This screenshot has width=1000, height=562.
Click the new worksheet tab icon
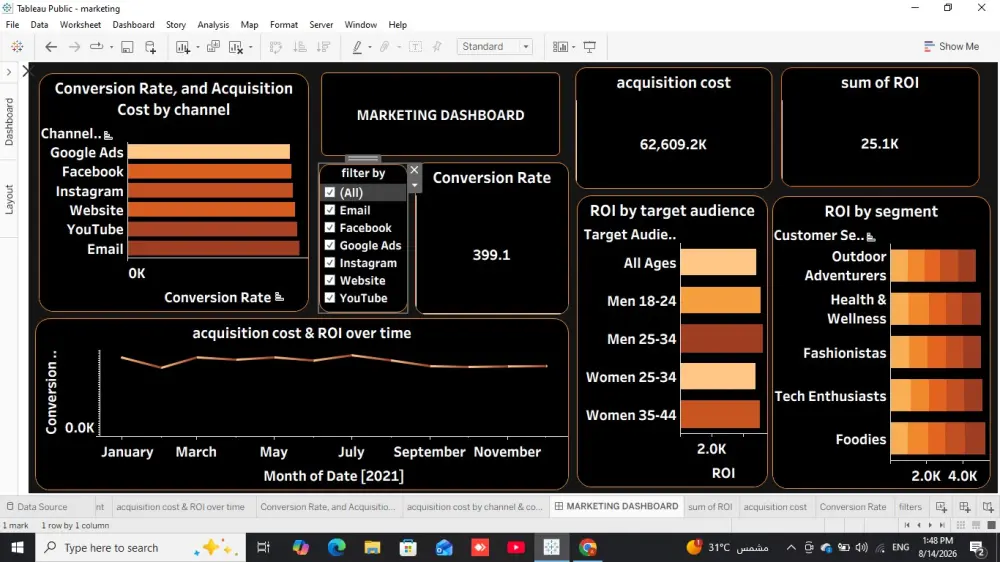point(941,507)
